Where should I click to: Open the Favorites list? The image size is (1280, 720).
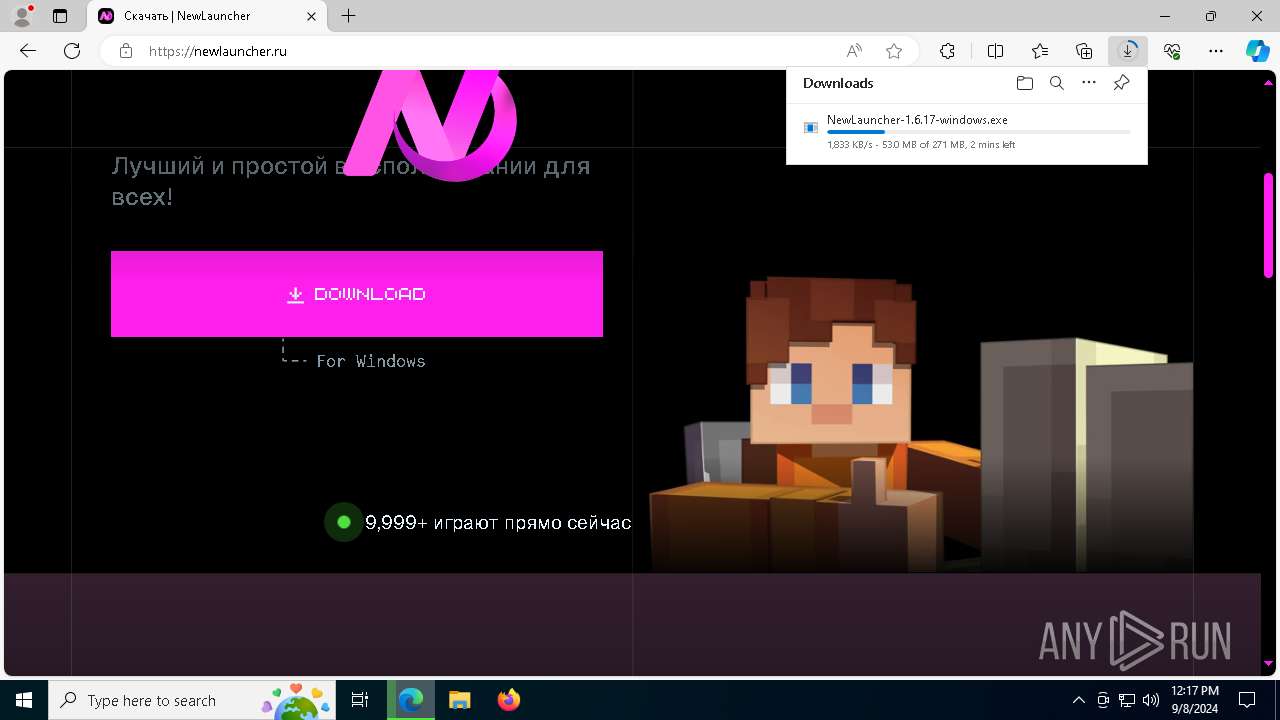[x=1040, y=51]
